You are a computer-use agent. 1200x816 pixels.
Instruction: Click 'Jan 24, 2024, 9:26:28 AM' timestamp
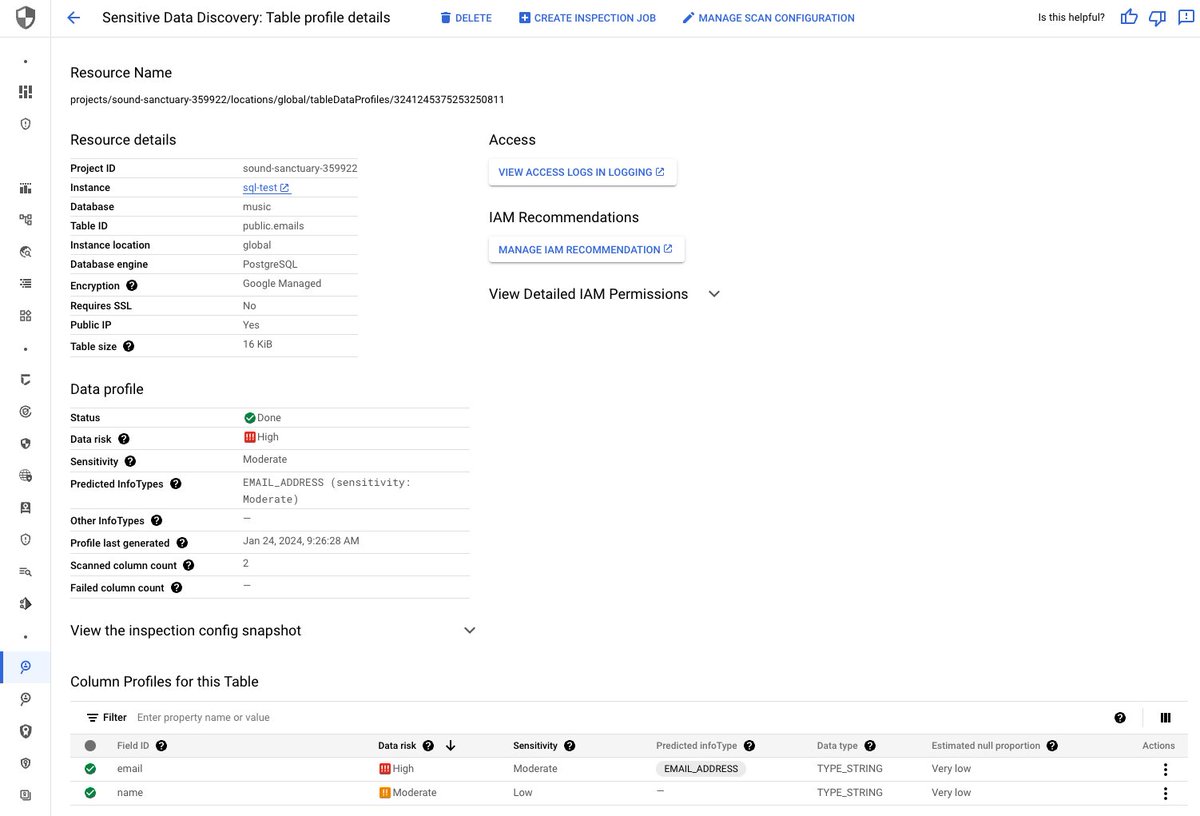pyautogui.click(x=301, y=541)
